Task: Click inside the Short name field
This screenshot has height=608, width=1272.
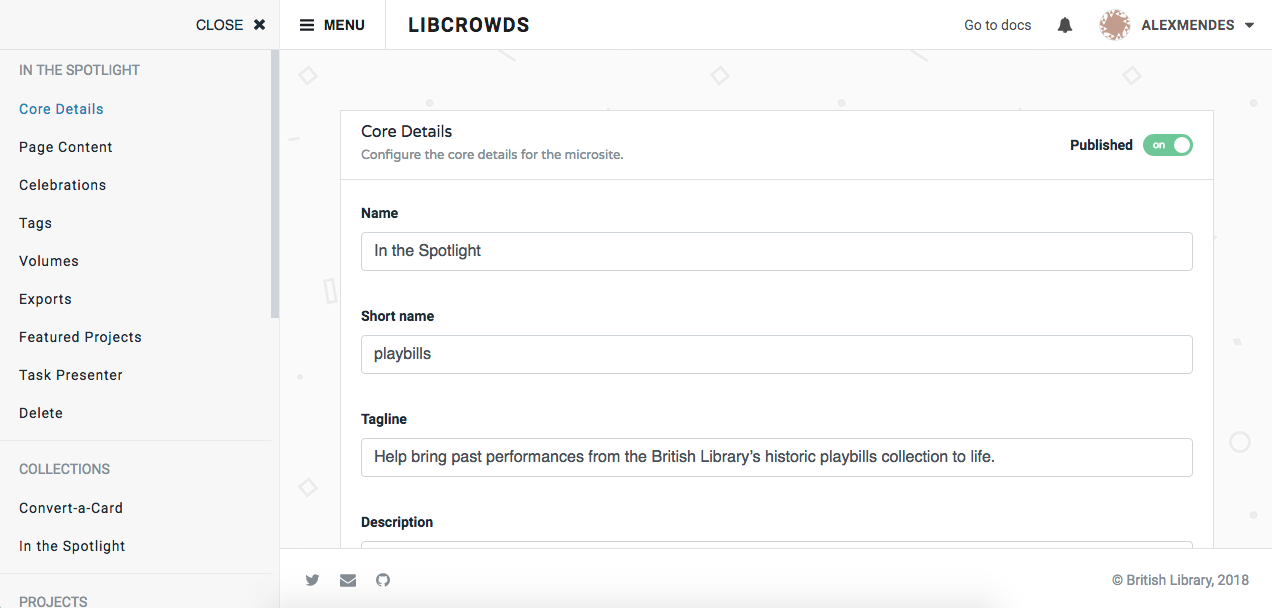Action: (x=777, y=354)
